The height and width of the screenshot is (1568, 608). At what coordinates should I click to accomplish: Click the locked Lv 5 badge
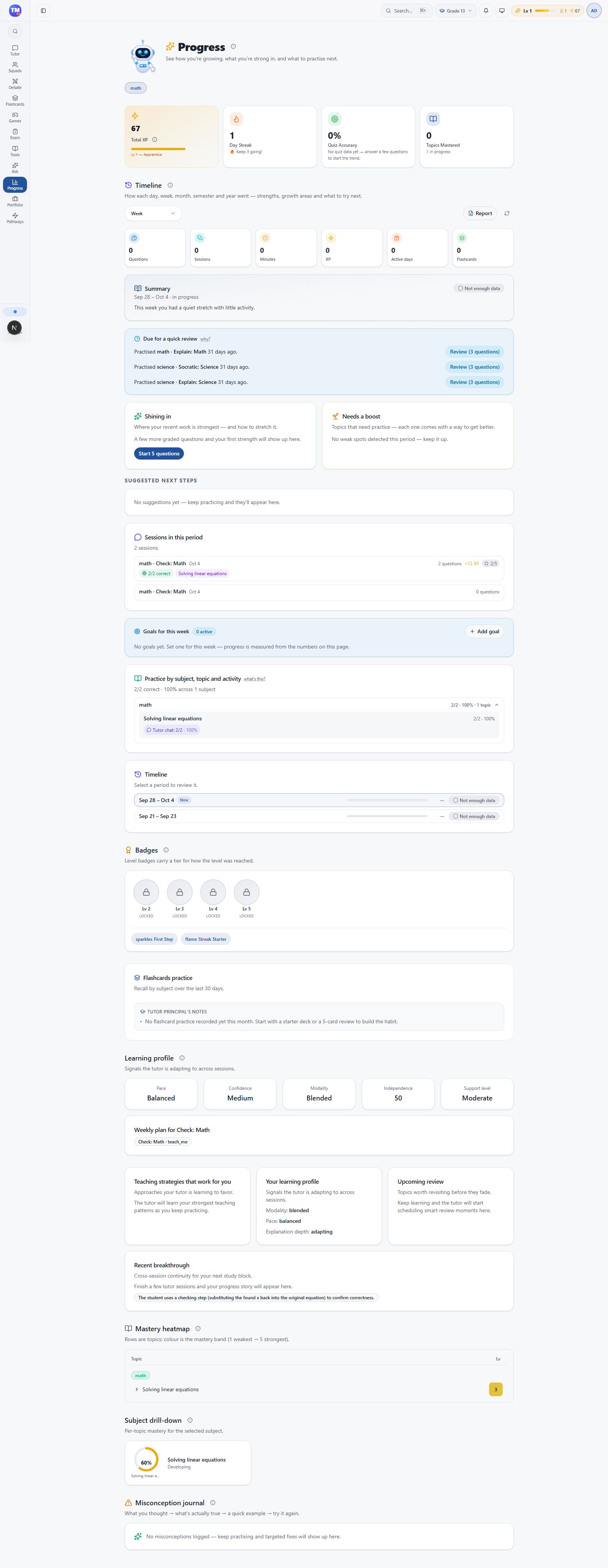[x=247, y=892]
